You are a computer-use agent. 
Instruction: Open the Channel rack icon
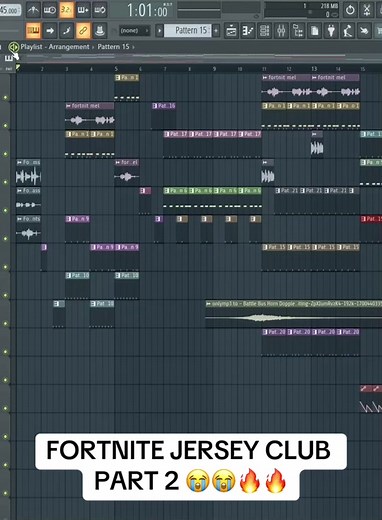point(264,31)
